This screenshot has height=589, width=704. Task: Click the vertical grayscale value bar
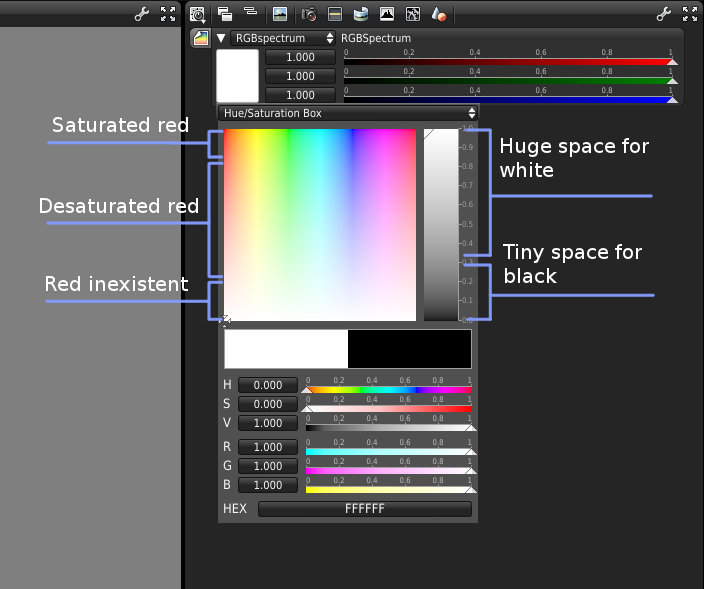click(x=440, y=225)
